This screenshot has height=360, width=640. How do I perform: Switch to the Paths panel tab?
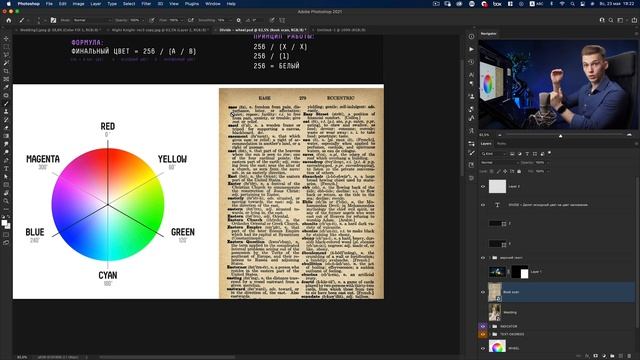pos(501,144)
